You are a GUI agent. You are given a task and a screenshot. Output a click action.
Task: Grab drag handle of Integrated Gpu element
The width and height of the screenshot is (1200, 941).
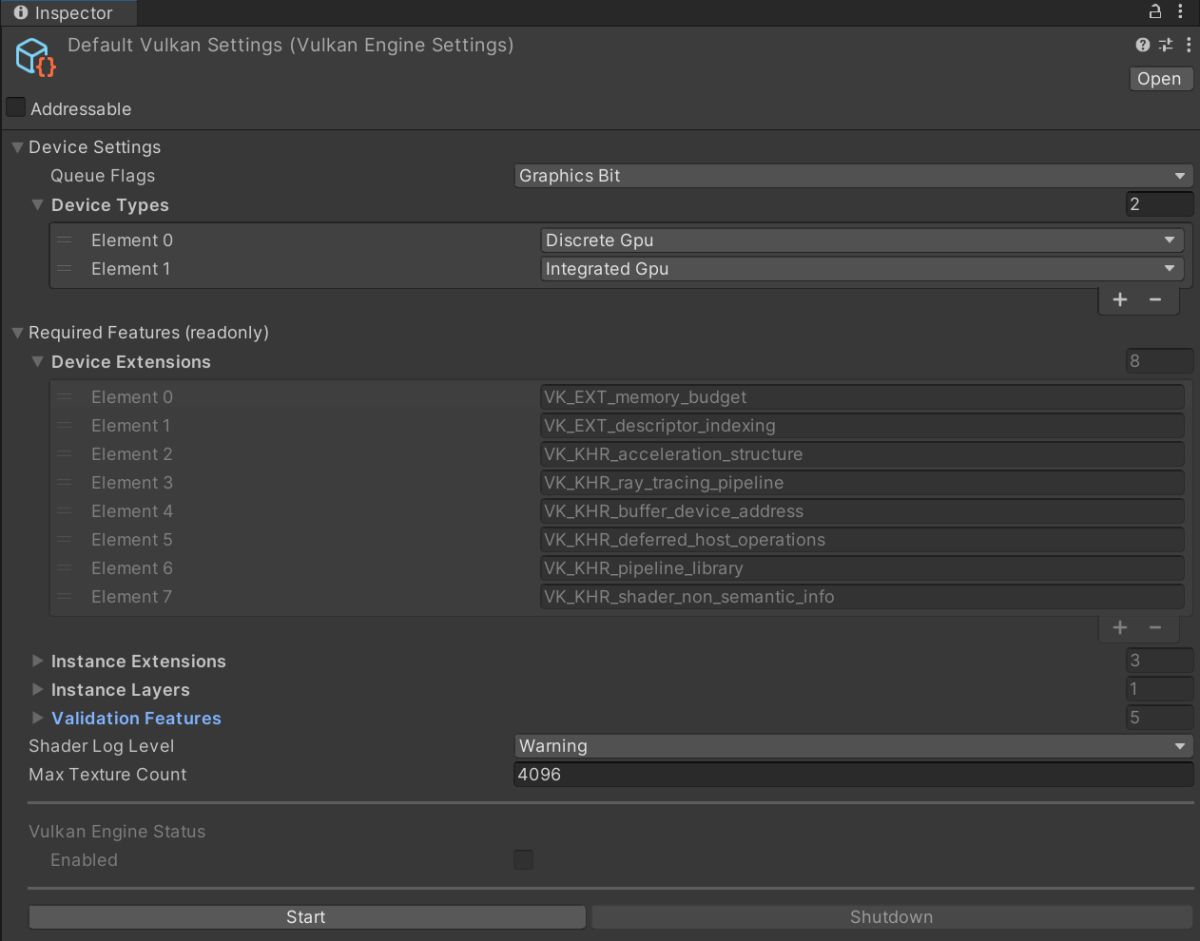click(x=65, y=269)
